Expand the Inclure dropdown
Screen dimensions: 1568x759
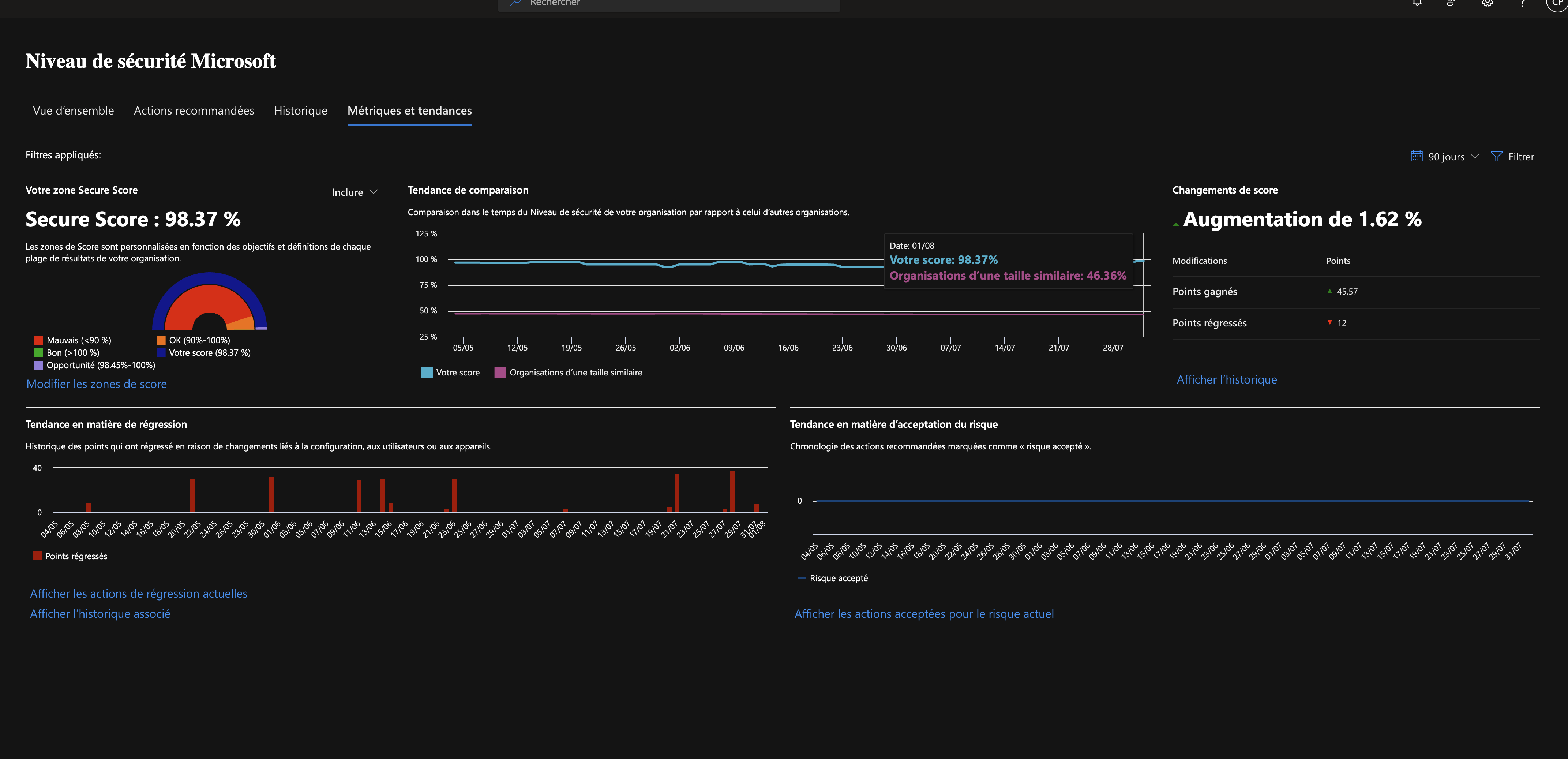pyautogui.click(x=354, y=192)
